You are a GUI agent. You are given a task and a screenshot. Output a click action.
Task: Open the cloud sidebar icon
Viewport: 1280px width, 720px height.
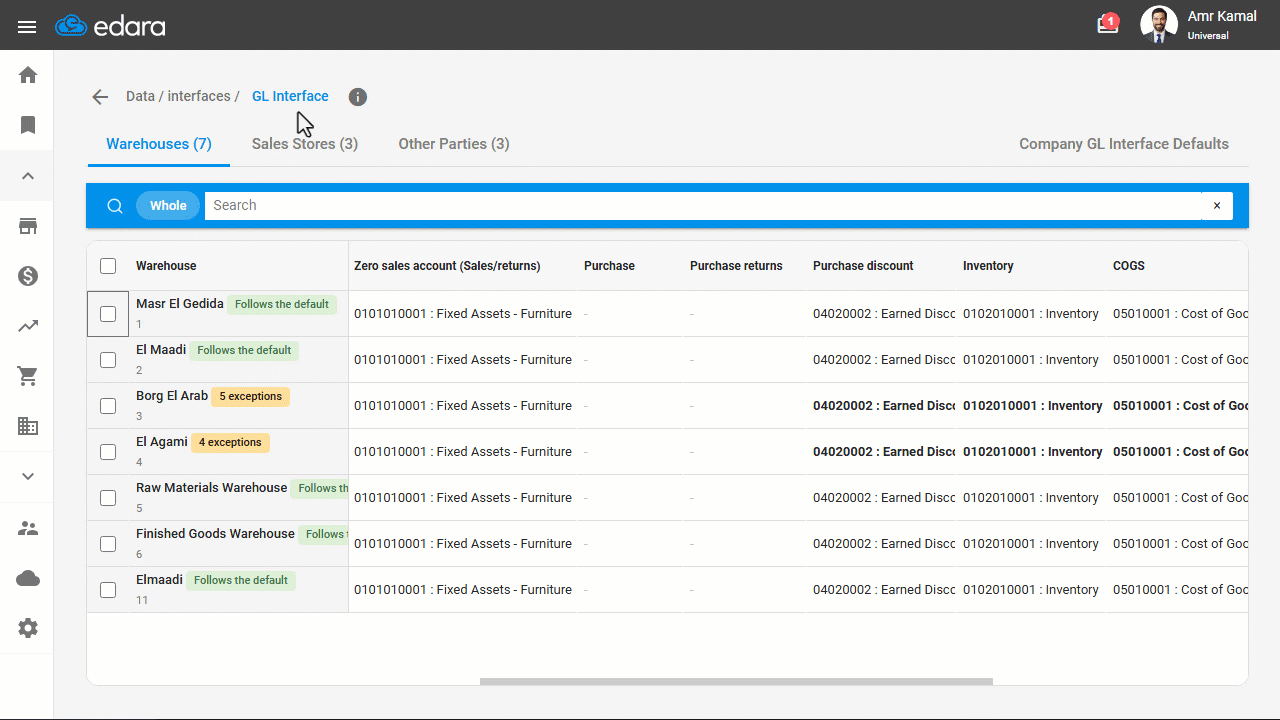(28, 578)
